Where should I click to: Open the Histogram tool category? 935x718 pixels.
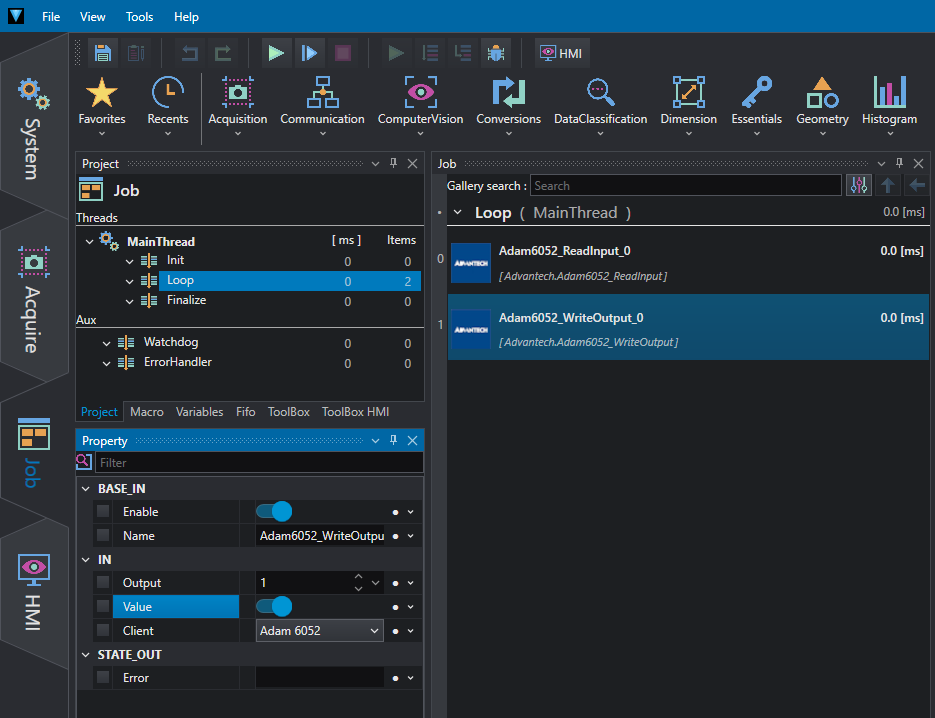click(889, 102)
